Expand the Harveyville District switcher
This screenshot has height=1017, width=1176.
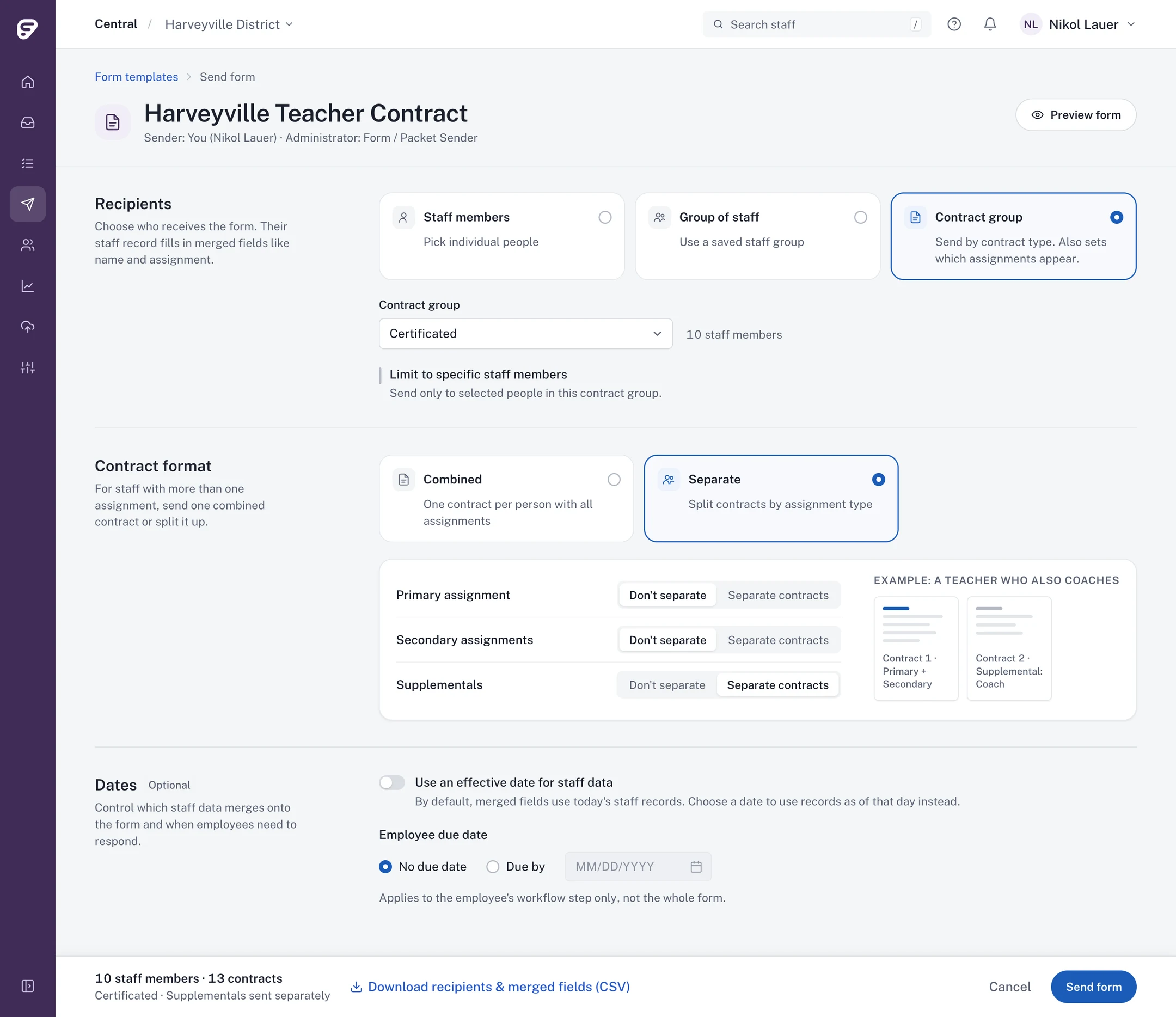(229, 24)
